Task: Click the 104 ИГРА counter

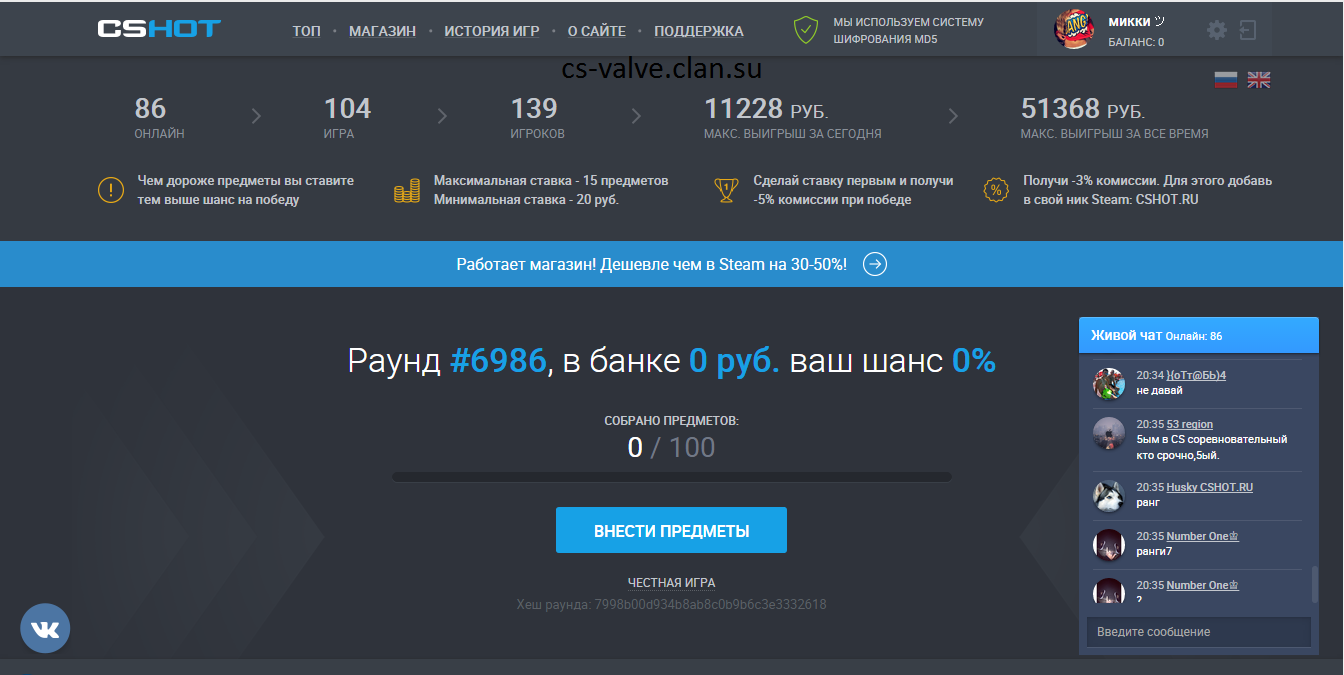Action: point(347,117)
